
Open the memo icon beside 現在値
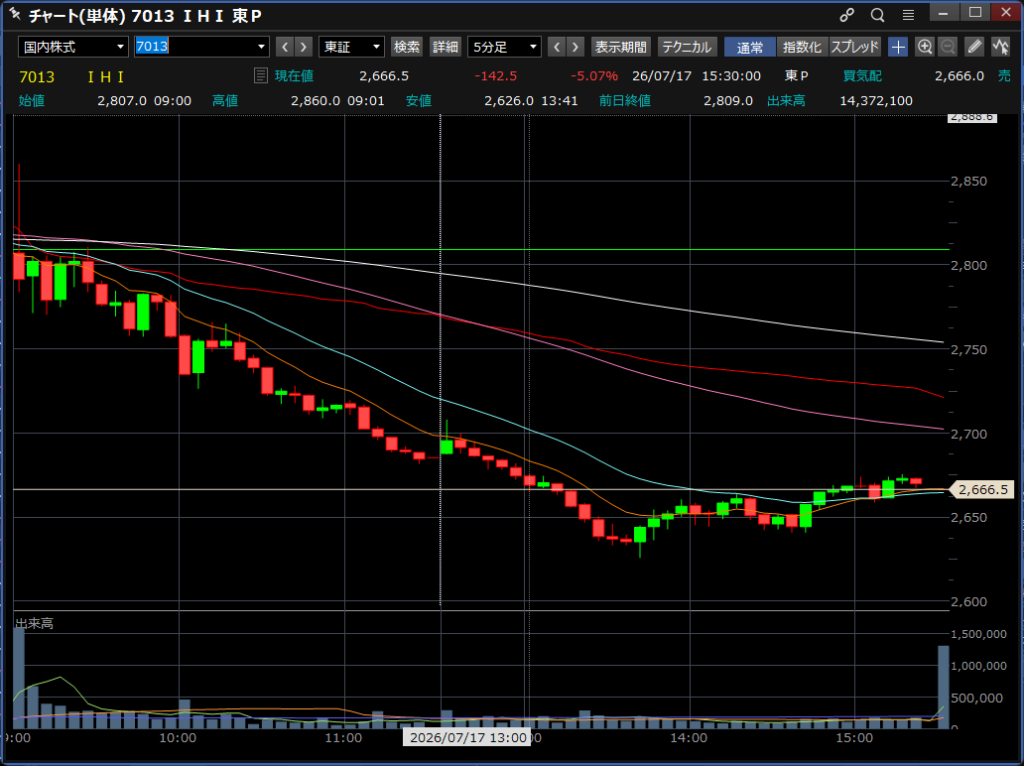[260, 76]
